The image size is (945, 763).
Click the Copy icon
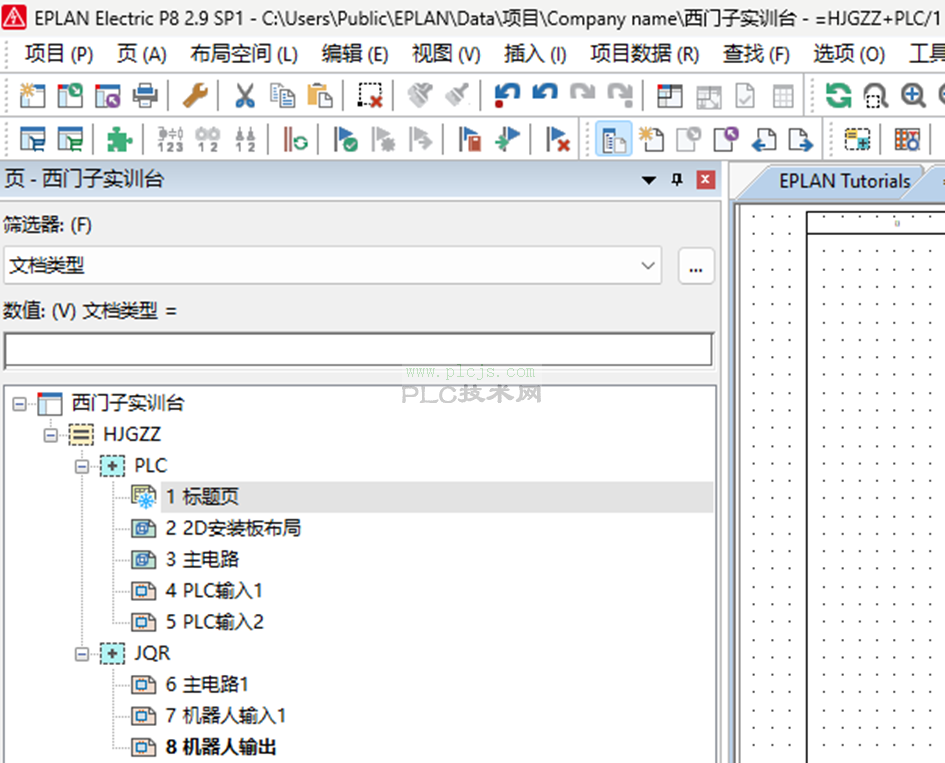pyautogui.click(x=282, y=96)
